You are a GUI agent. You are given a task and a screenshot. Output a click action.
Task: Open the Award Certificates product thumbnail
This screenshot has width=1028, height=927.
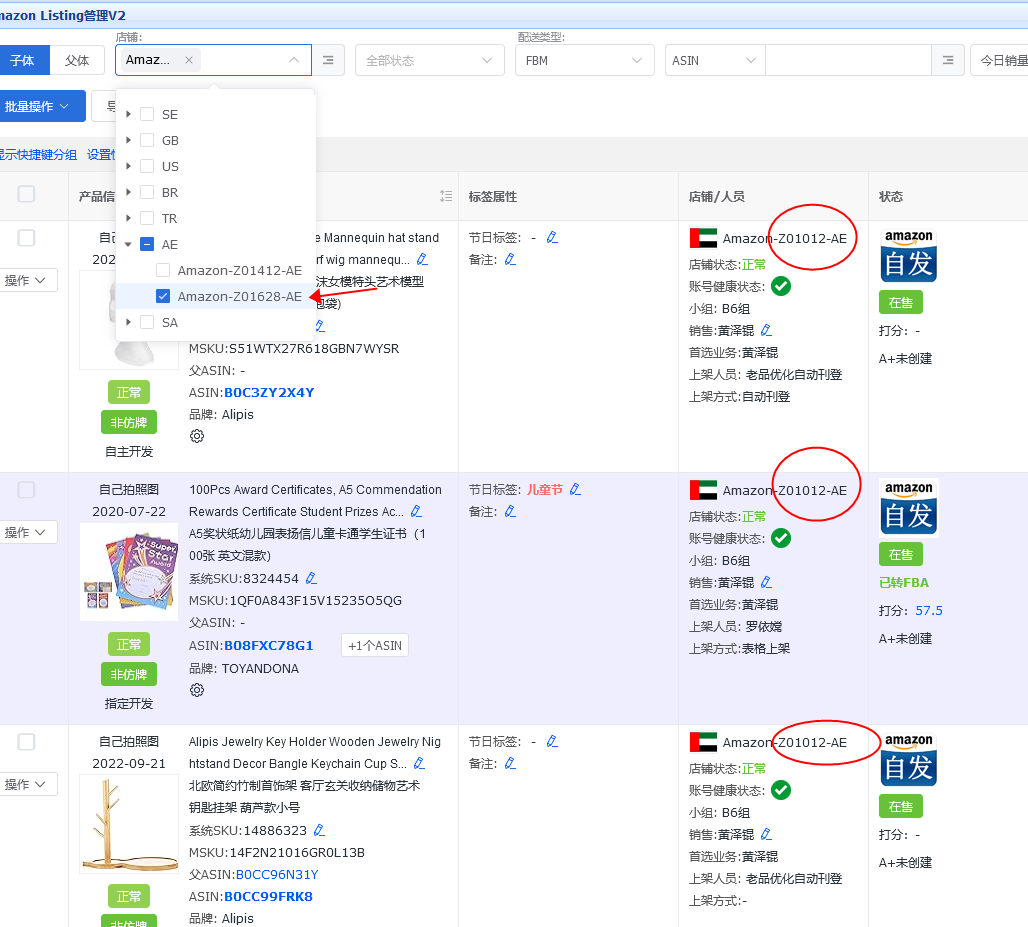129,572
